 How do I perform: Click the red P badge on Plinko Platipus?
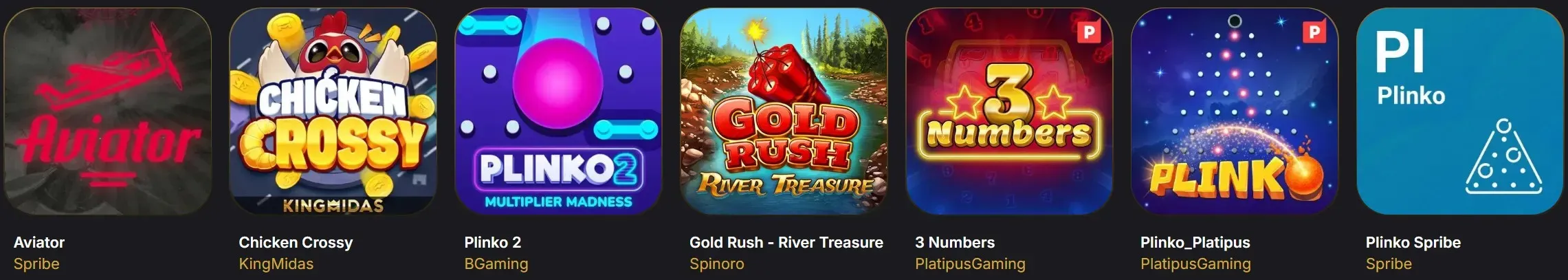click(1314, 32)
